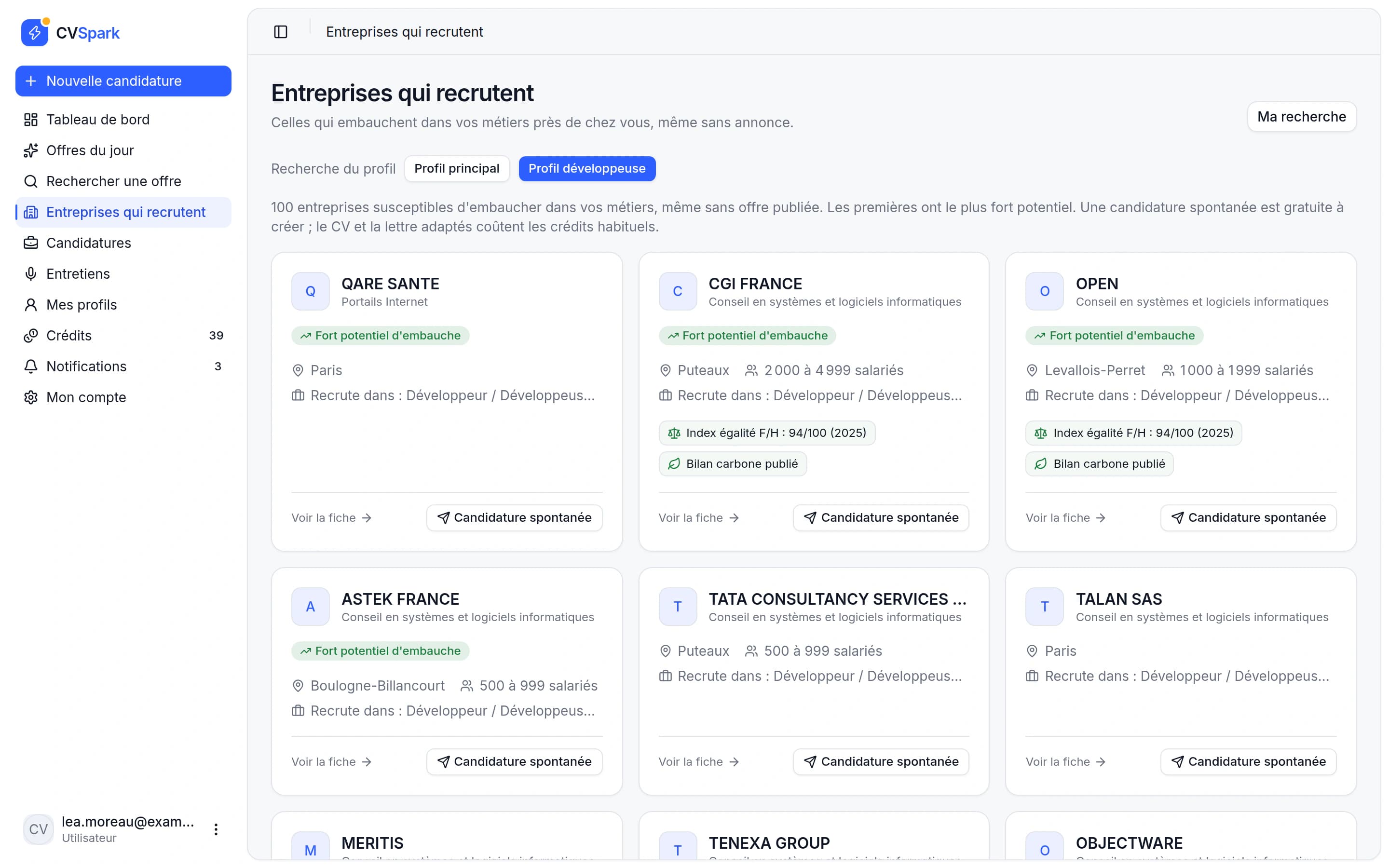Click the TATA CONSULTANCY letter T avatar

pyautogui.click(x=678, y=606)
